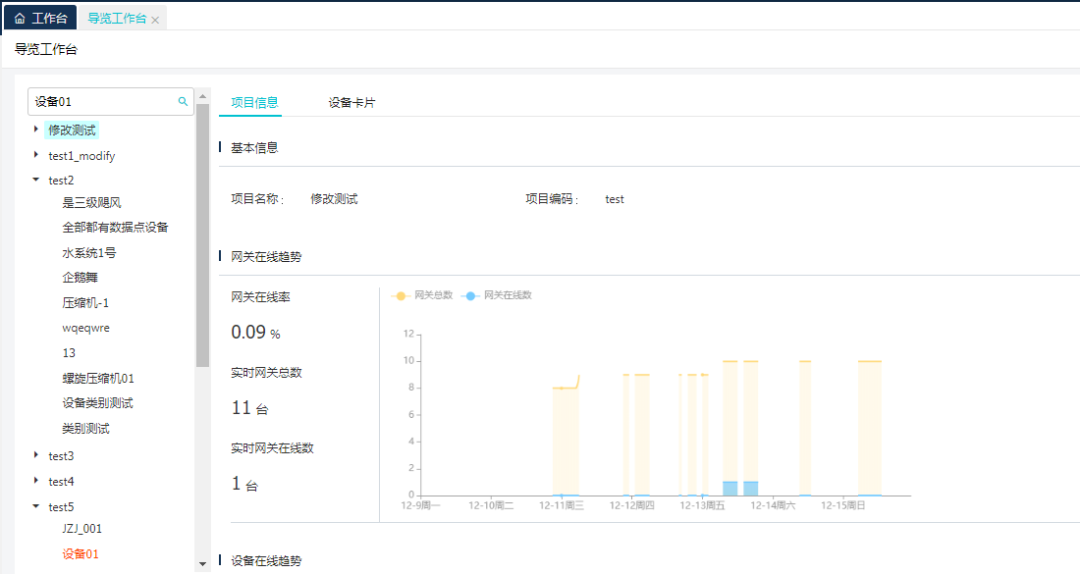Screen dimensions: 1080x574
Task: Select 压缩机-1 in the device tree
Action: [85, 302]
